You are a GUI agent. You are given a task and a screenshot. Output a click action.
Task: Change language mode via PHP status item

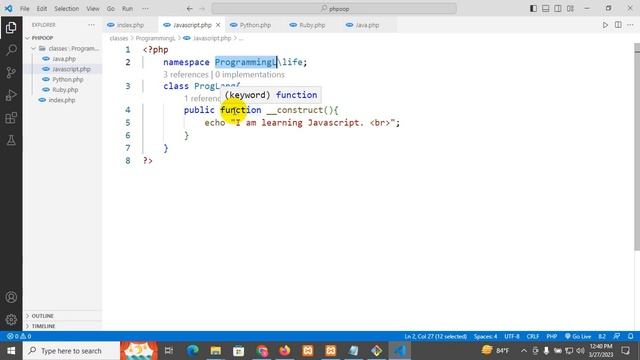coord(551,336)
